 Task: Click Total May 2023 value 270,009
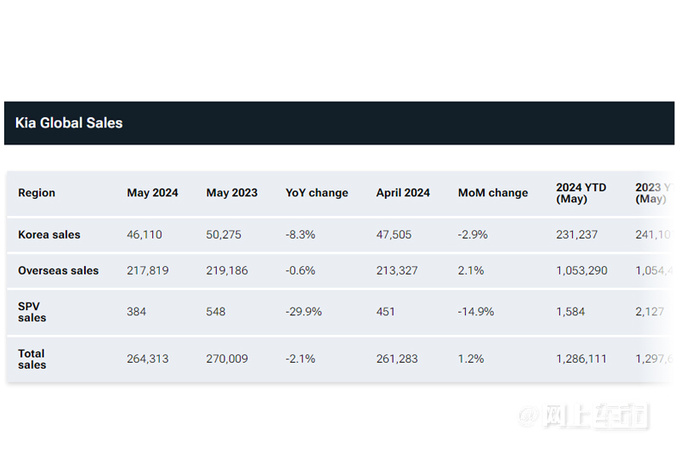pos(227,359)
